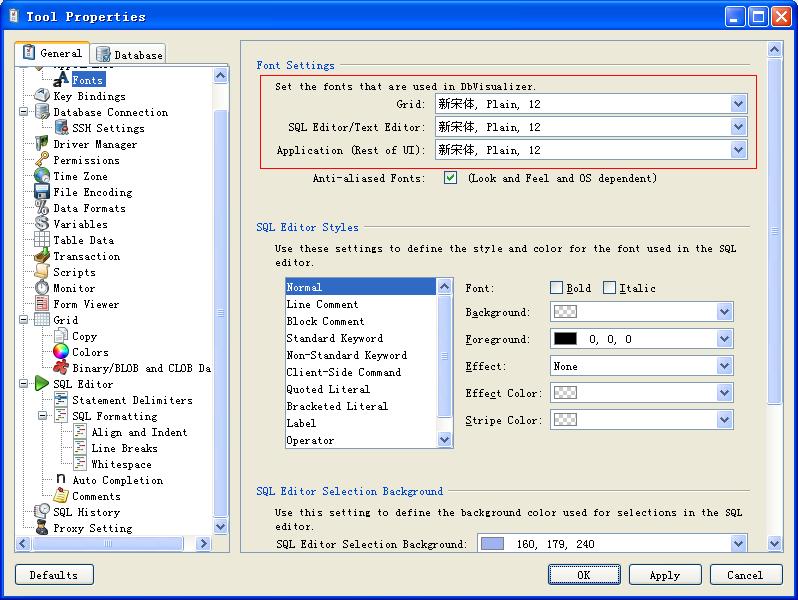This screenshot has width=798, height=600.
Task: Select Line Comment in styles list
Action: point(322,304)
